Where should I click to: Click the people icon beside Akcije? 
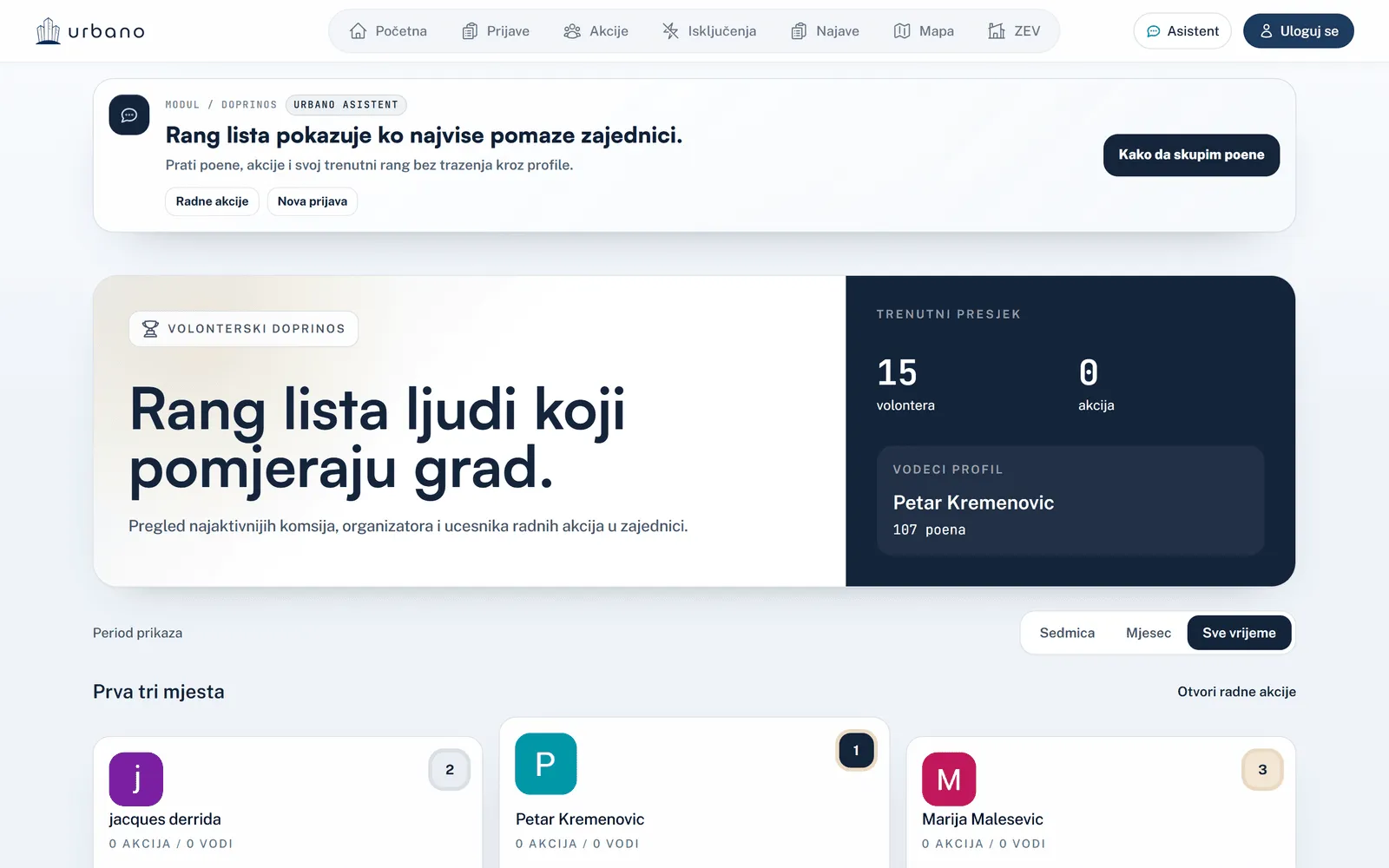(x=572, y=31)
